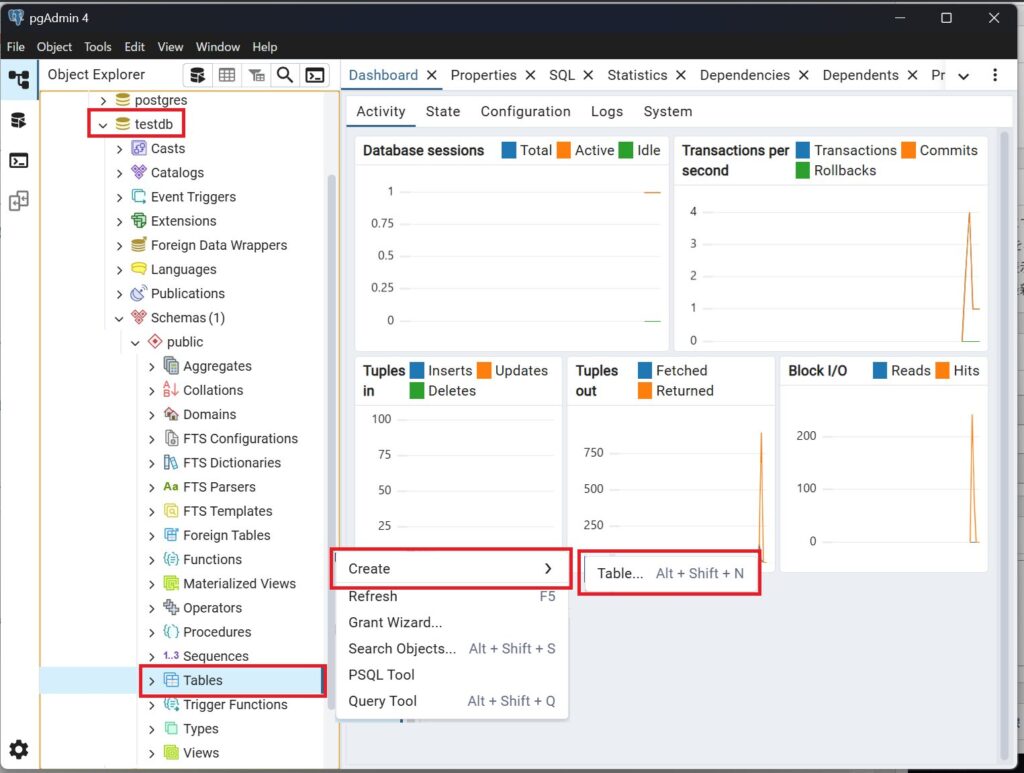The height and width of the screenshot is (773, 1024).
Task: Click the schema diff sidebar icon
Action: pyautogui.click(x=18, y=200)
